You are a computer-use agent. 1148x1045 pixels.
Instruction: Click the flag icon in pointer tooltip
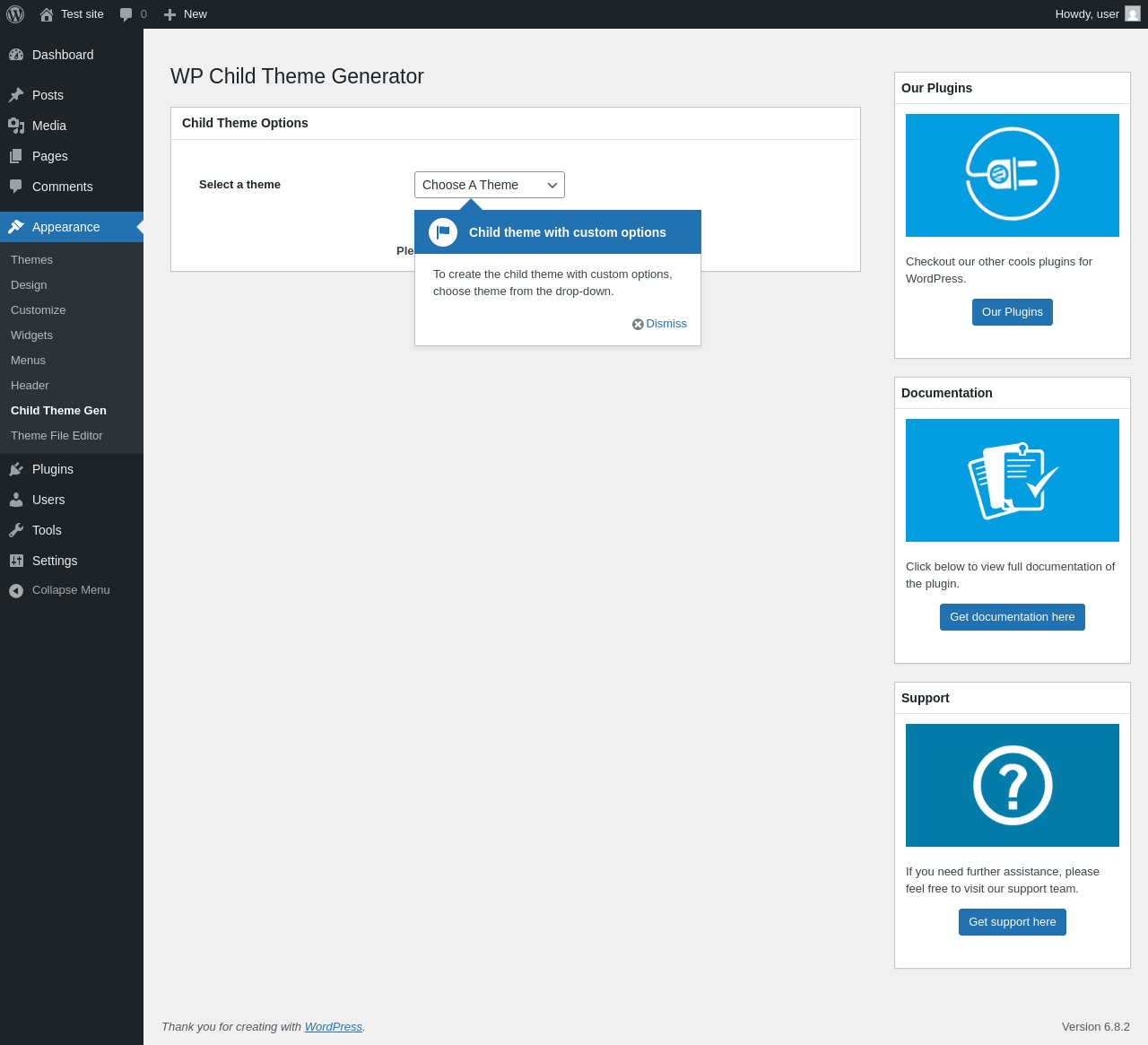point(443,232)
